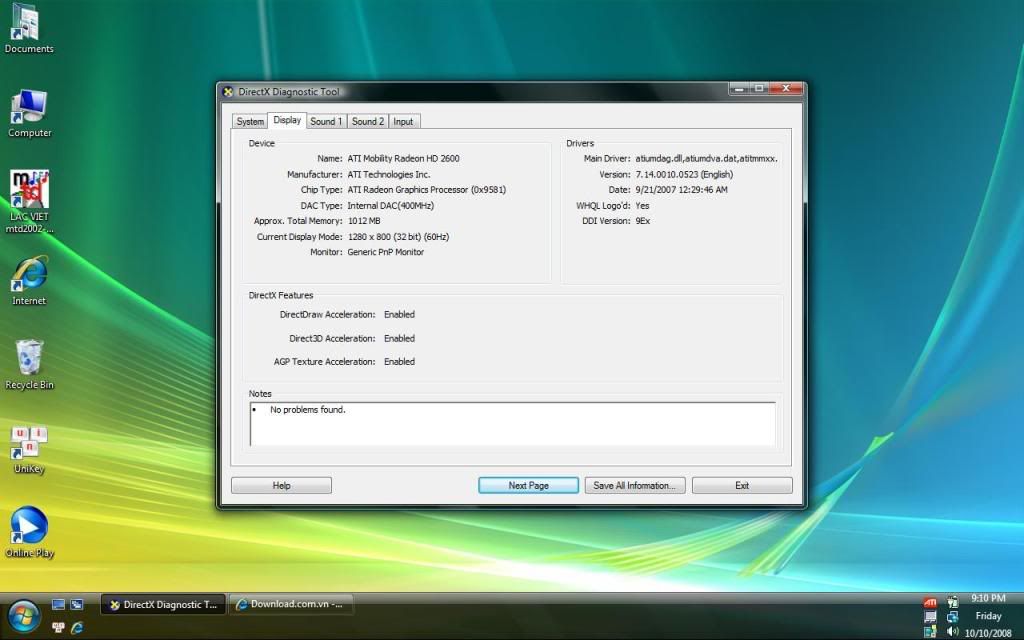Click the taskbar clock showing 9:10 PM

(x=988, y=598)
